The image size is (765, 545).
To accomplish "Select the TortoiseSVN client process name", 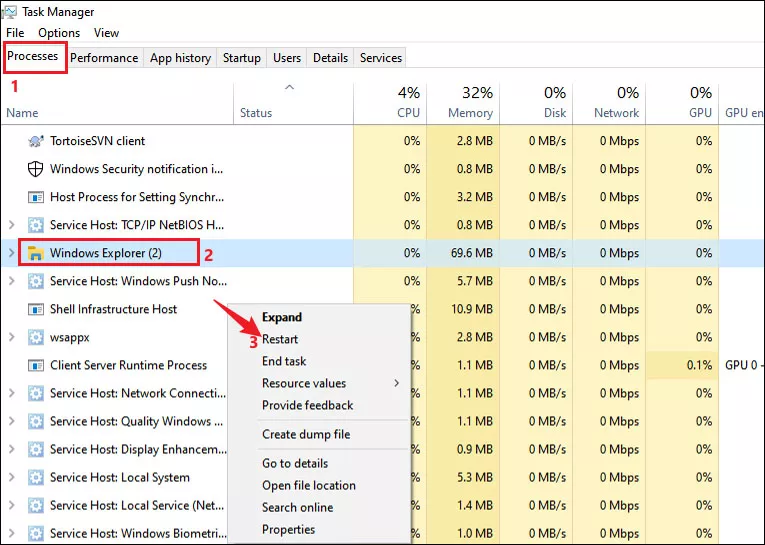I will pyautogui.click(x=98, y=141).
